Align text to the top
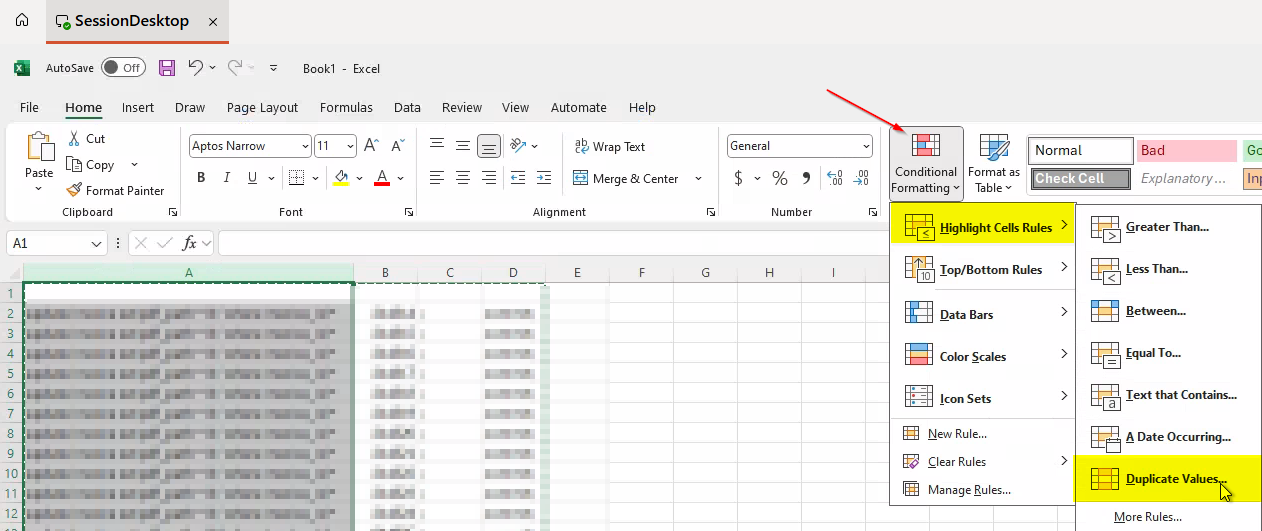Image resolution: width=1262 pixels, height=531 pixels. (x=437, y=145)
